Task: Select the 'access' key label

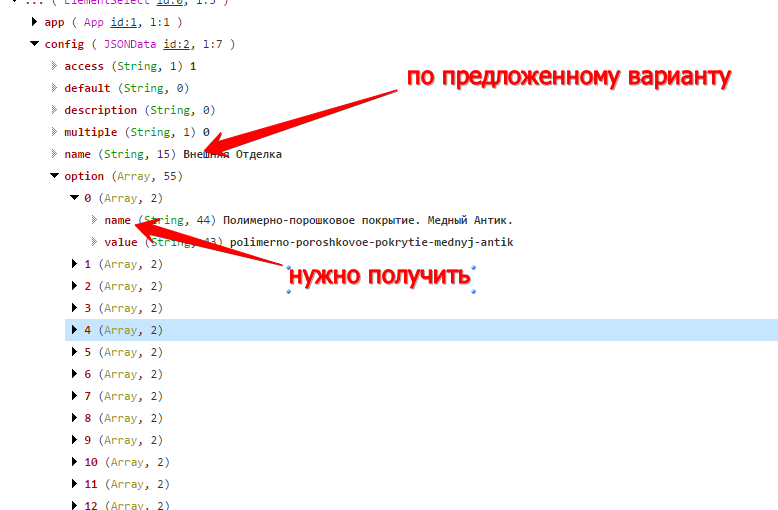Action: 84,66
